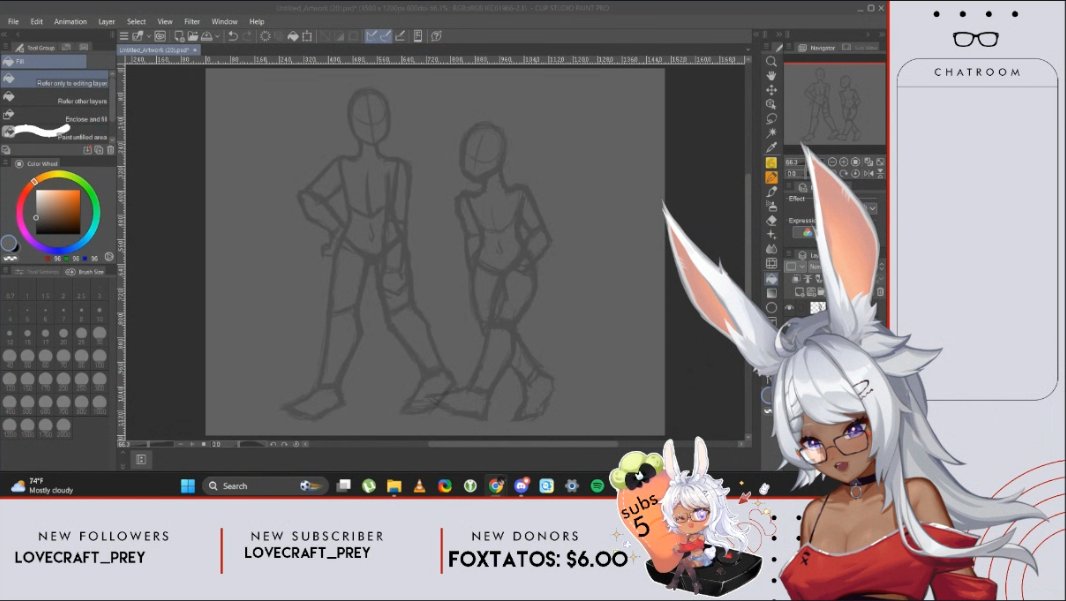1066x601 pixels.
Task: Select the Eraser tool
Action: click(x=771, y=220)
